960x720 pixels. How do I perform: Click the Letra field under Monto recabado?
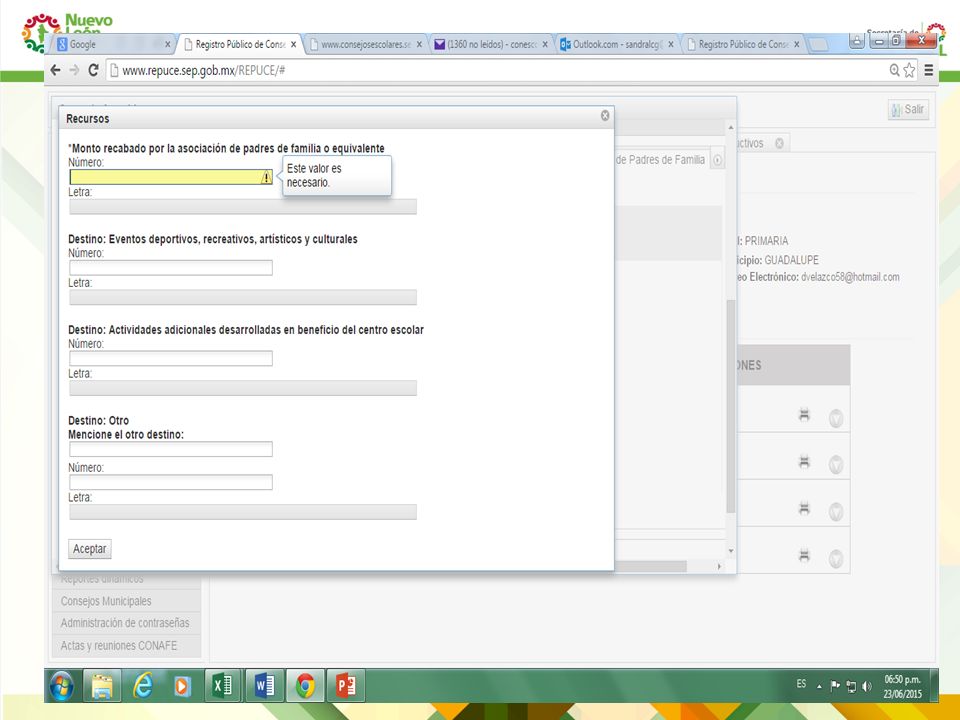pyautogui.click(x=243, y=206)
